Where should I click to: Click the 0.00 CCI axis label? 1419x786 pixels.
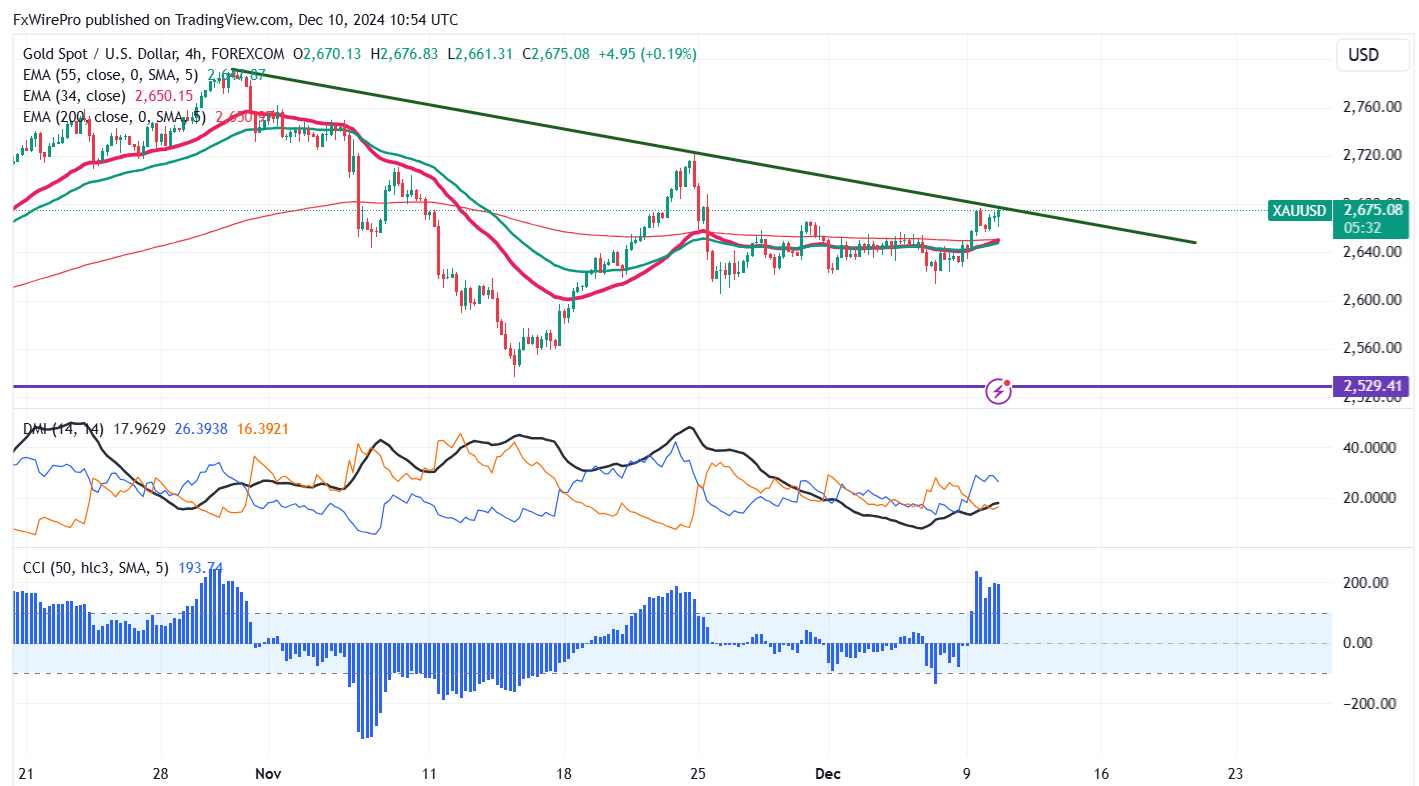tap(1360, 643)
